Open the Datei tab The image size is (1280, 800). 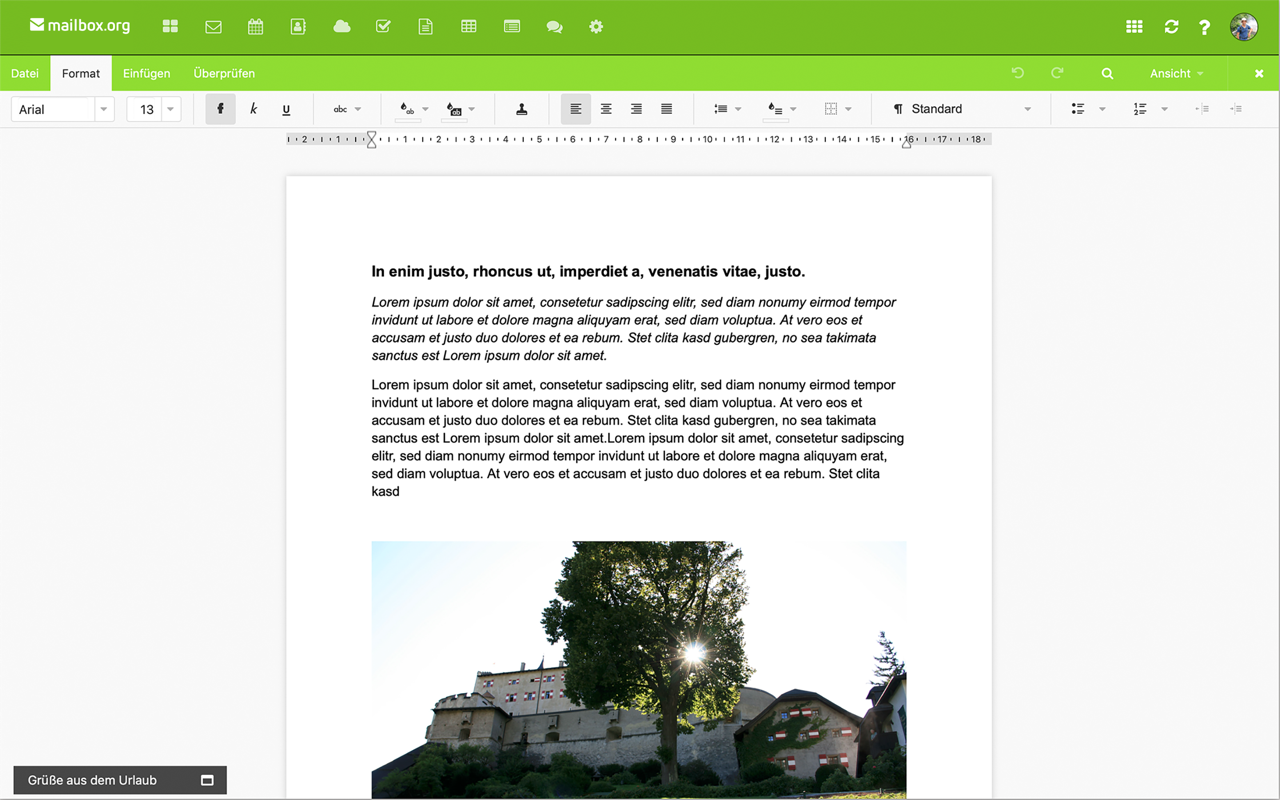[25, 73]
